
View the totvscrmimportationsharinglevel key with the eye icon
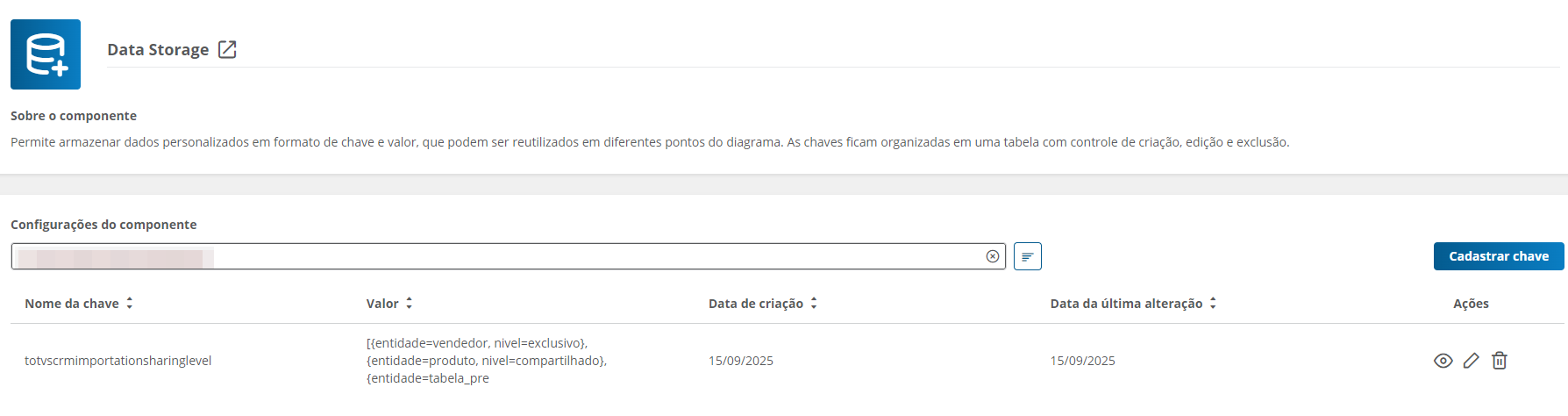[x=1443, y=361]
